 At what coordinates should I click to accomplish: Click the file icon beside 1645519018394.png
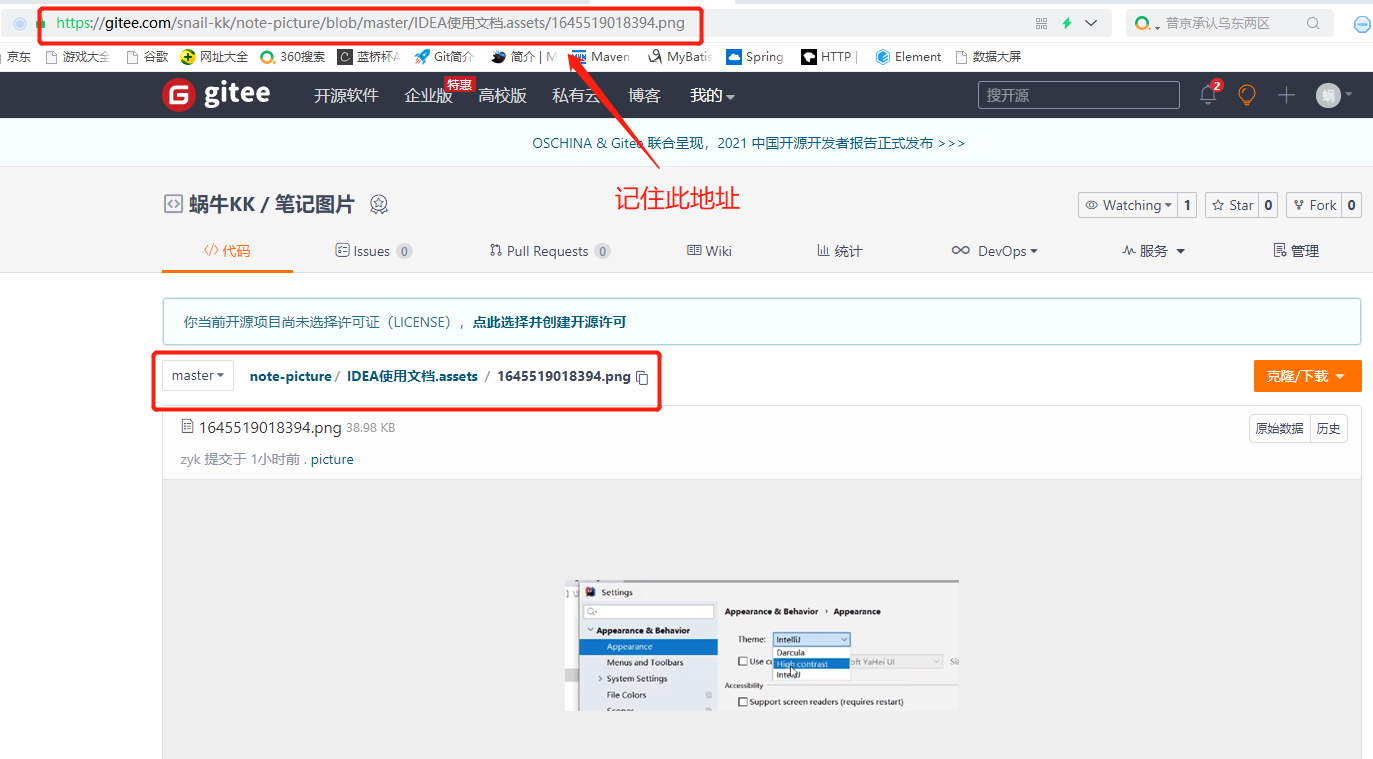(187, 427)
